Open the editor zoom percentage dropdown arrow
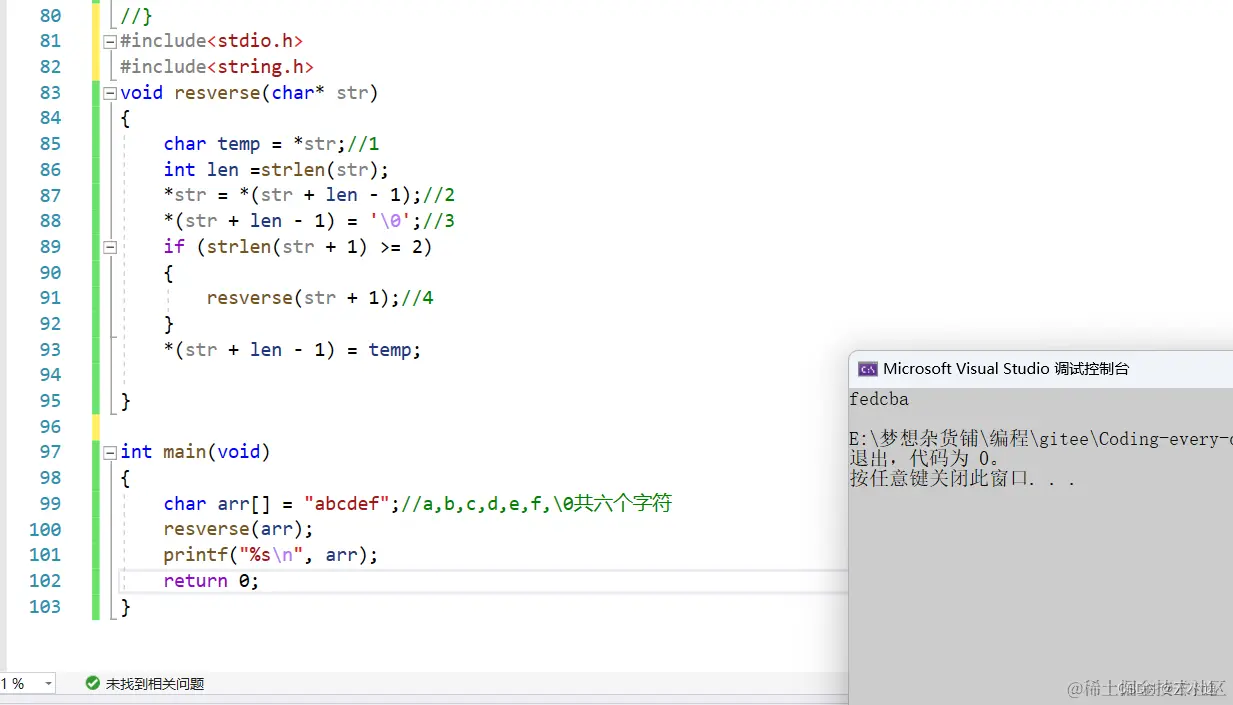The height and width of the screenshot is (705, 1233). click(x=48, y=684)
